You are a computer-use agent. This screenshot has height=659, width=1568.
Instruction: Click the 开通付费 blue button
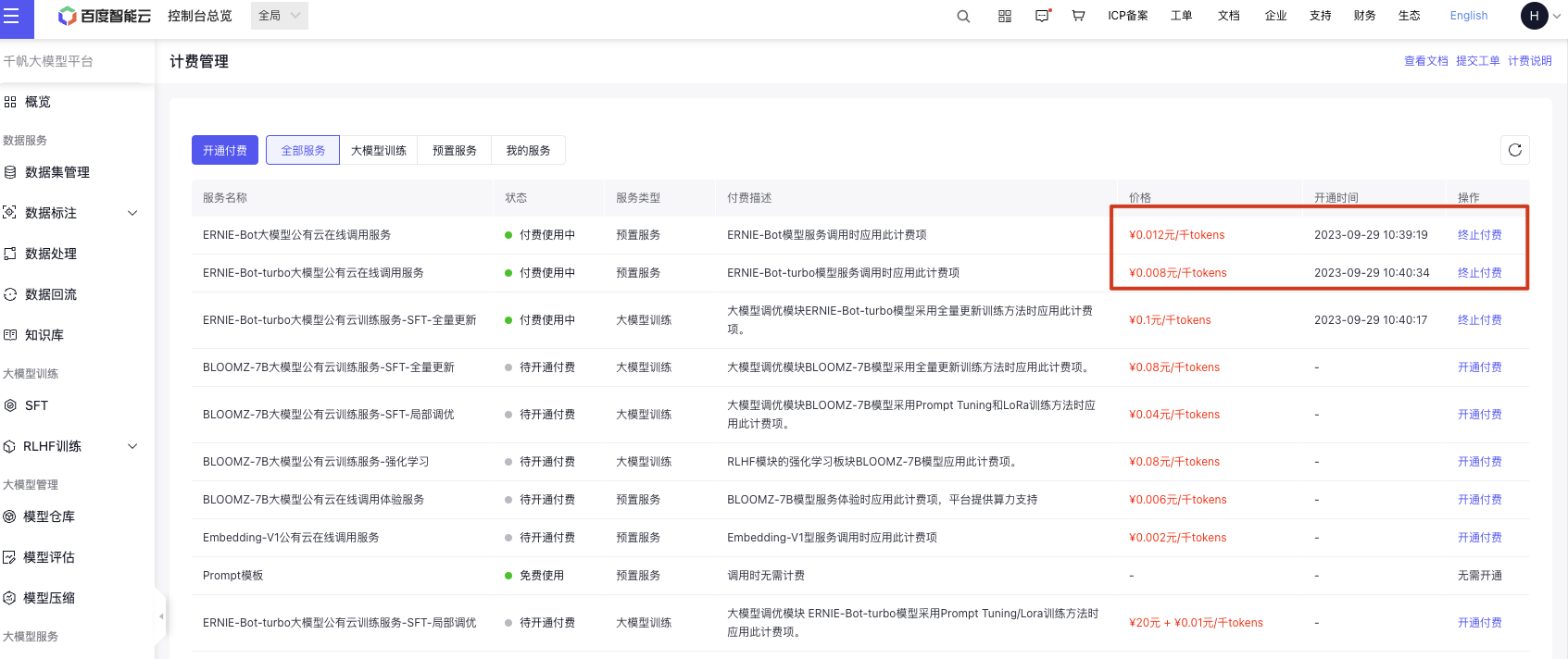coord(225,150)
